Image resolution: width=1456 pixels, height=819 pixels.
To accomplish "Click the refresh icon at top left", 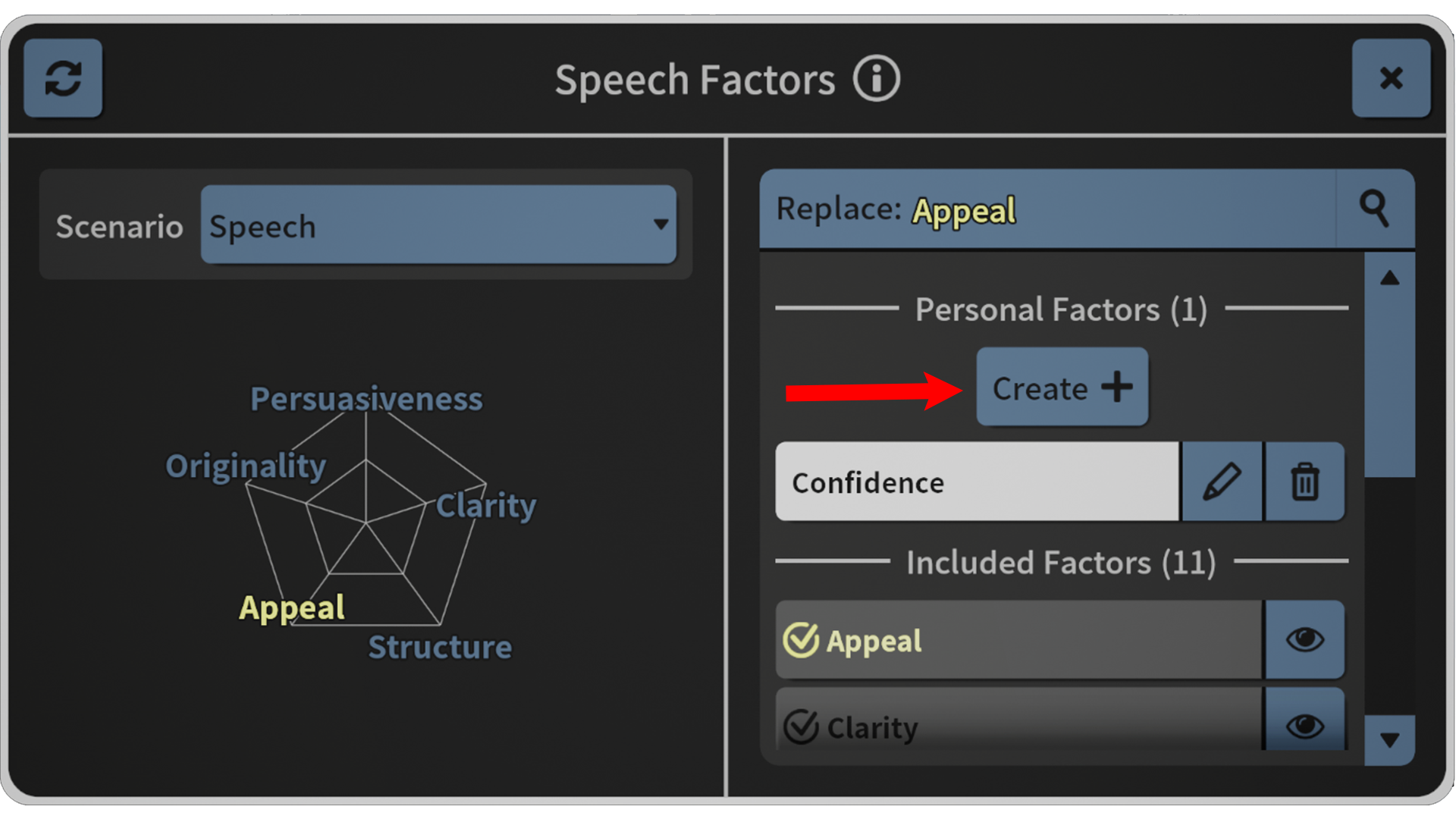I will [63, 78].
